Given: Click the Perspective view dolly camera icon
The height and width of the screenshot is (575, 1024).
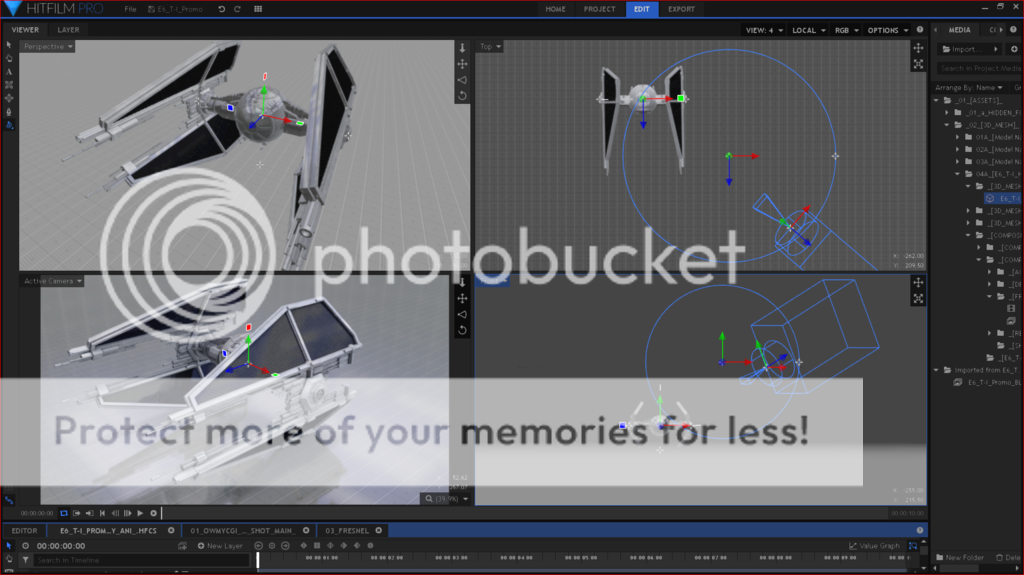Looking at the screenshot, I should (x=462, y=48).
